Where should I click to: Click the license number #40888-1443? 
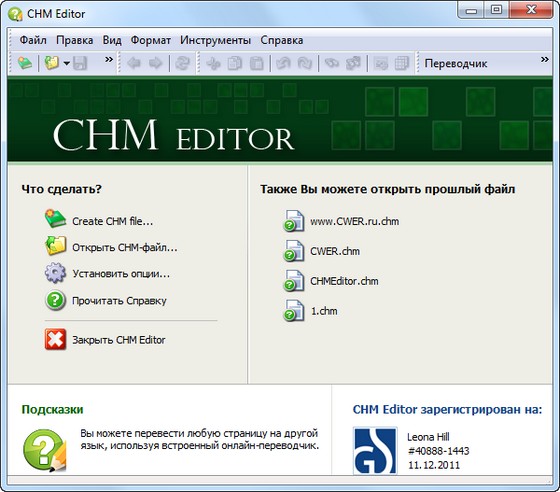point(439,451)
